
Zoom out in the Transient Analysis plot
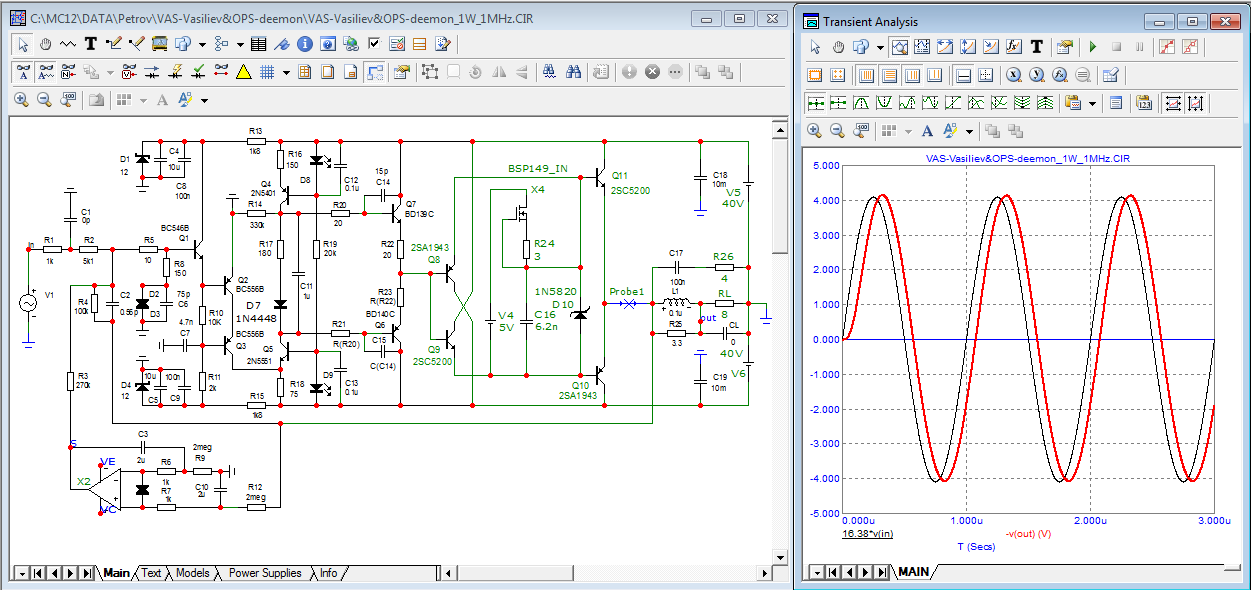(837, 131)
